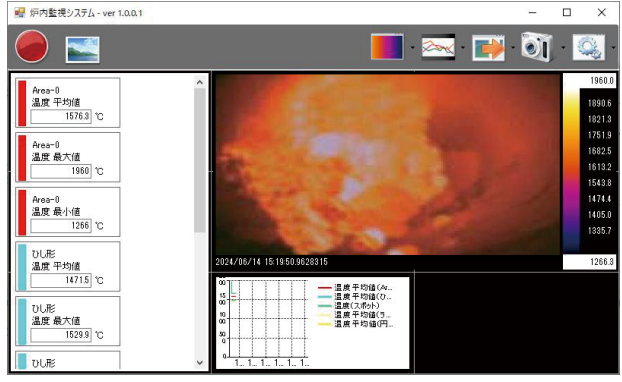The width and height of the screenshot is (622, 382).
Task: Click scroll up arrow in area list
Action: (200, 82)
